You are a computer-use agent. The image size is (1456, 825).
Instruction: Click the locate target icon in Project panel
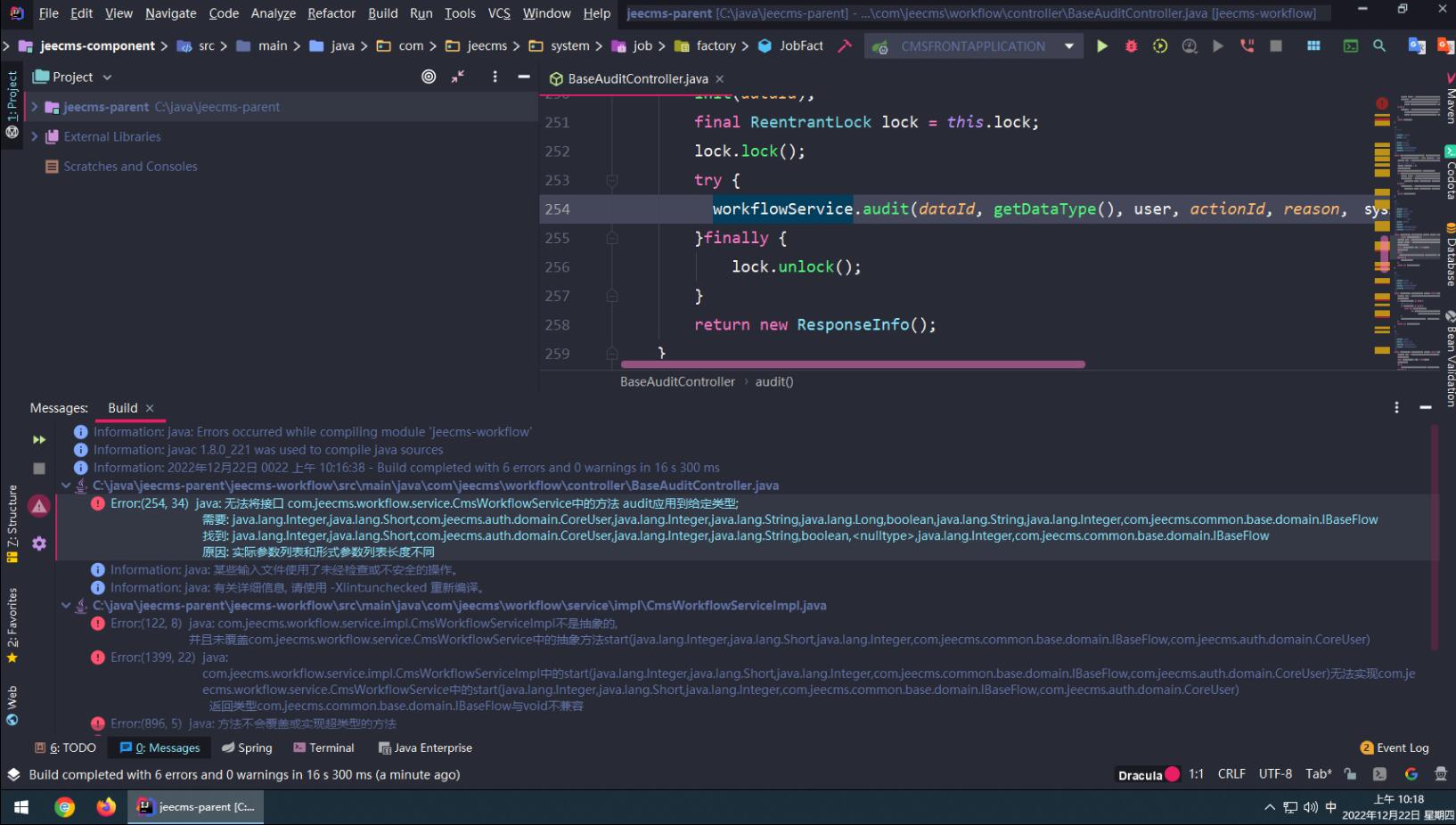point(429,78)
